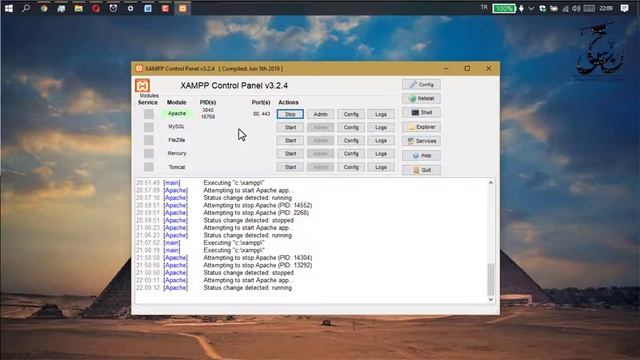Toggle the Mercury service checkbox
The height and width of the screenshot is (360, 640).
coord(149,153)
